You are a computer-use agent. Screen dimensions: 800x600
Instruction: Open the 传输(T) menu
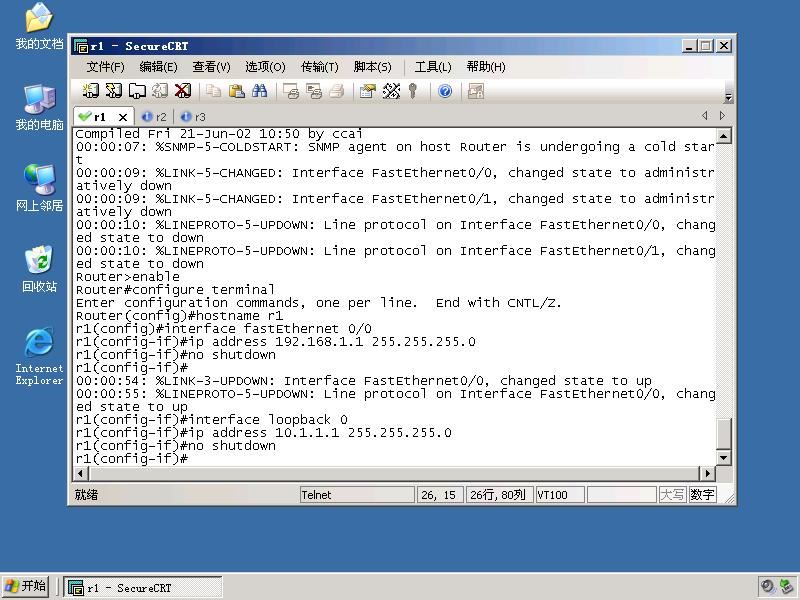[x=319, y=67]
